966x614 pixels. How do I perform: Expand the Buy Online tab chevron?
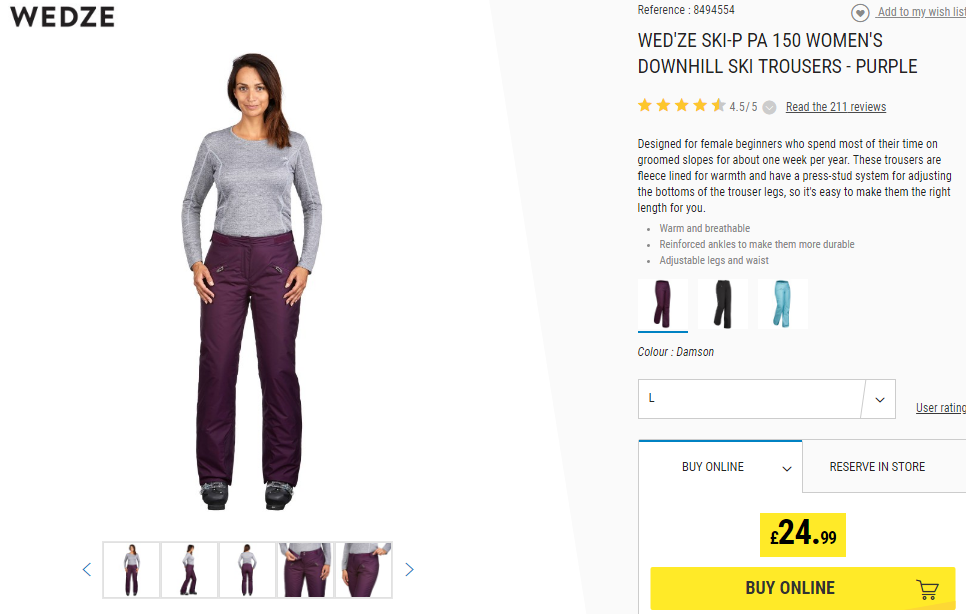(787, 469)
